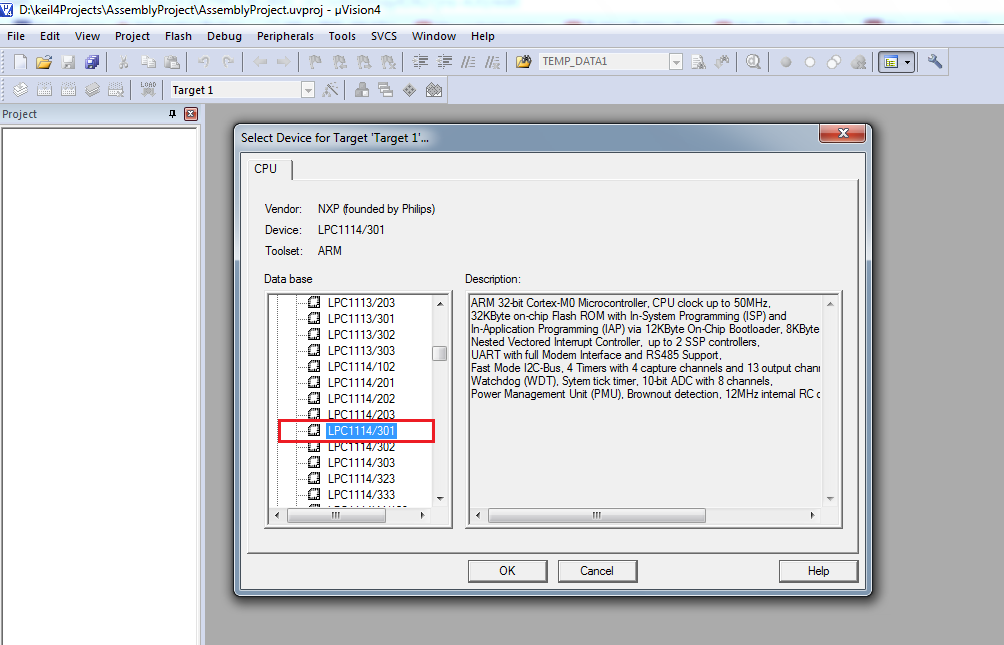Select LPC1114/102 device

coord(361,366)
